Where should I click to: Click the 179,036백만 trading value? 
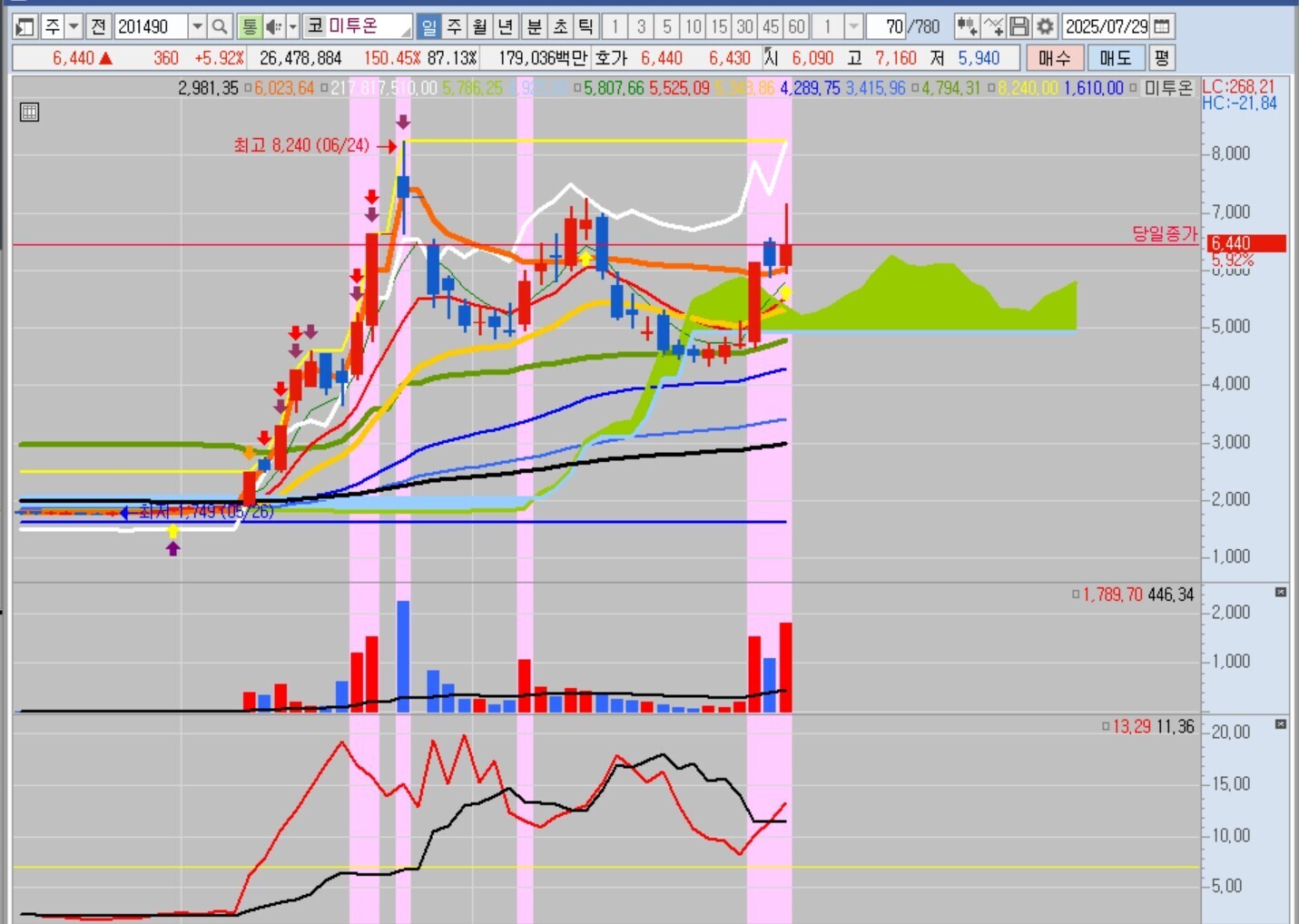pyautogui.click(x=544, y=58)
